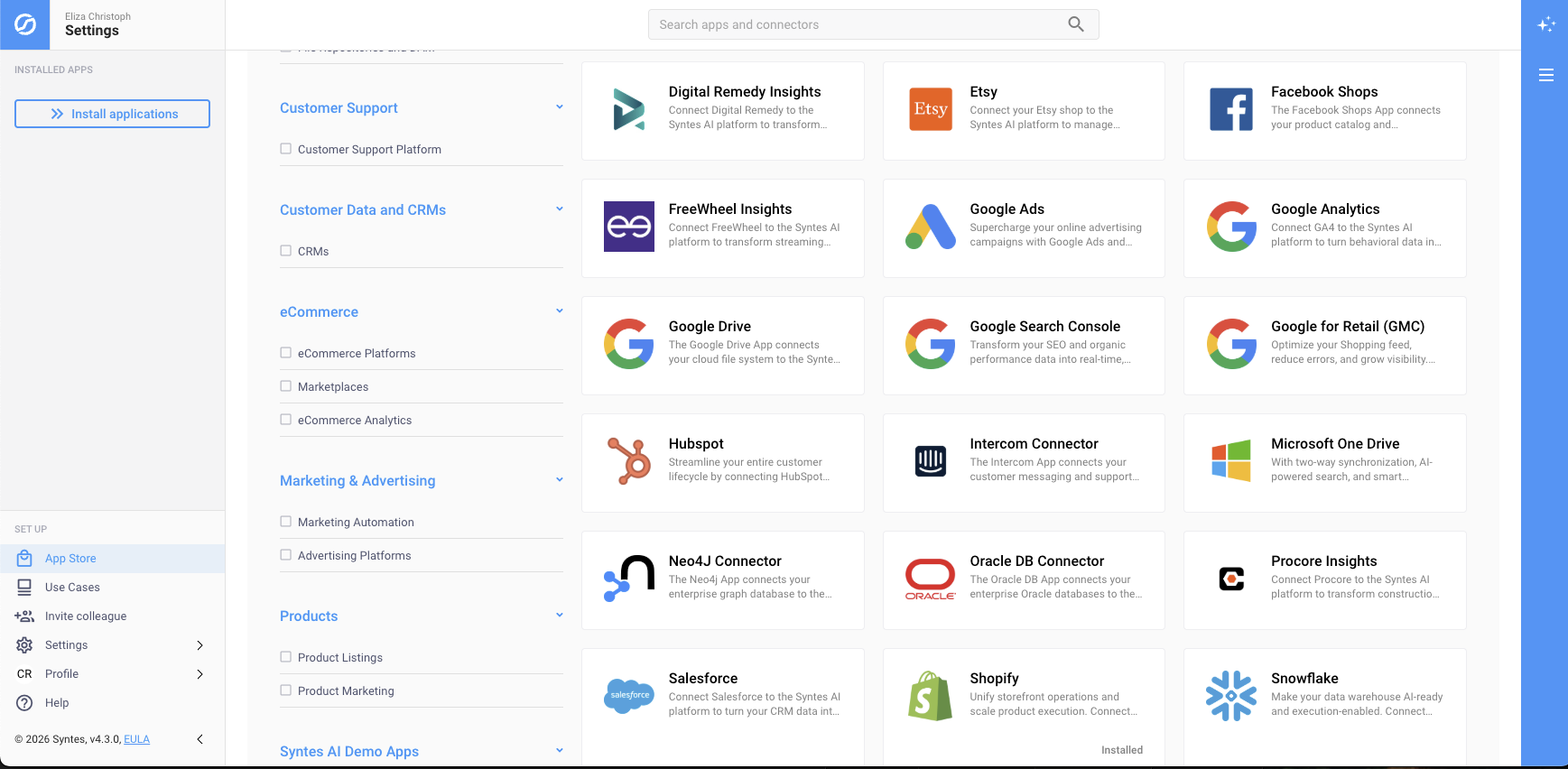
Task: Tick the Marketing Automation checkbox
Action: (286, 522)
